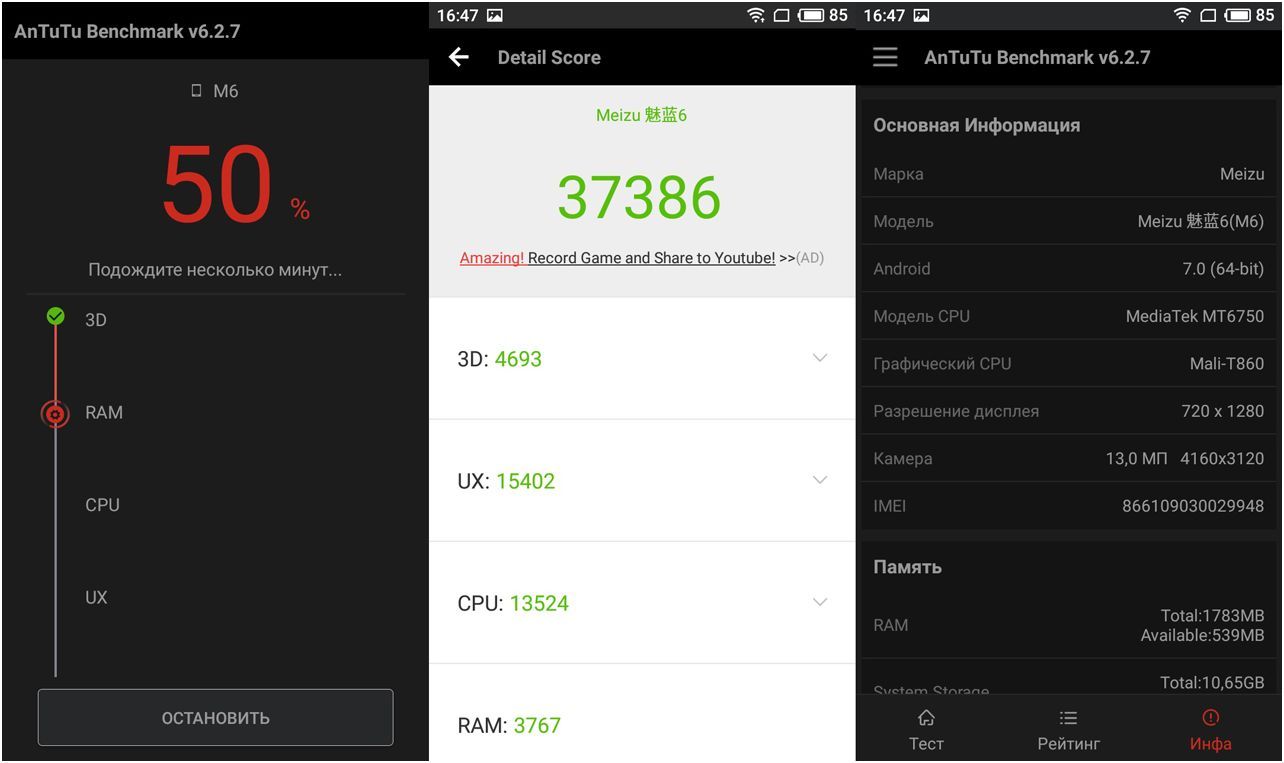
Task: Tap the back arrow in Detail Score
Action: coord(459,57)
